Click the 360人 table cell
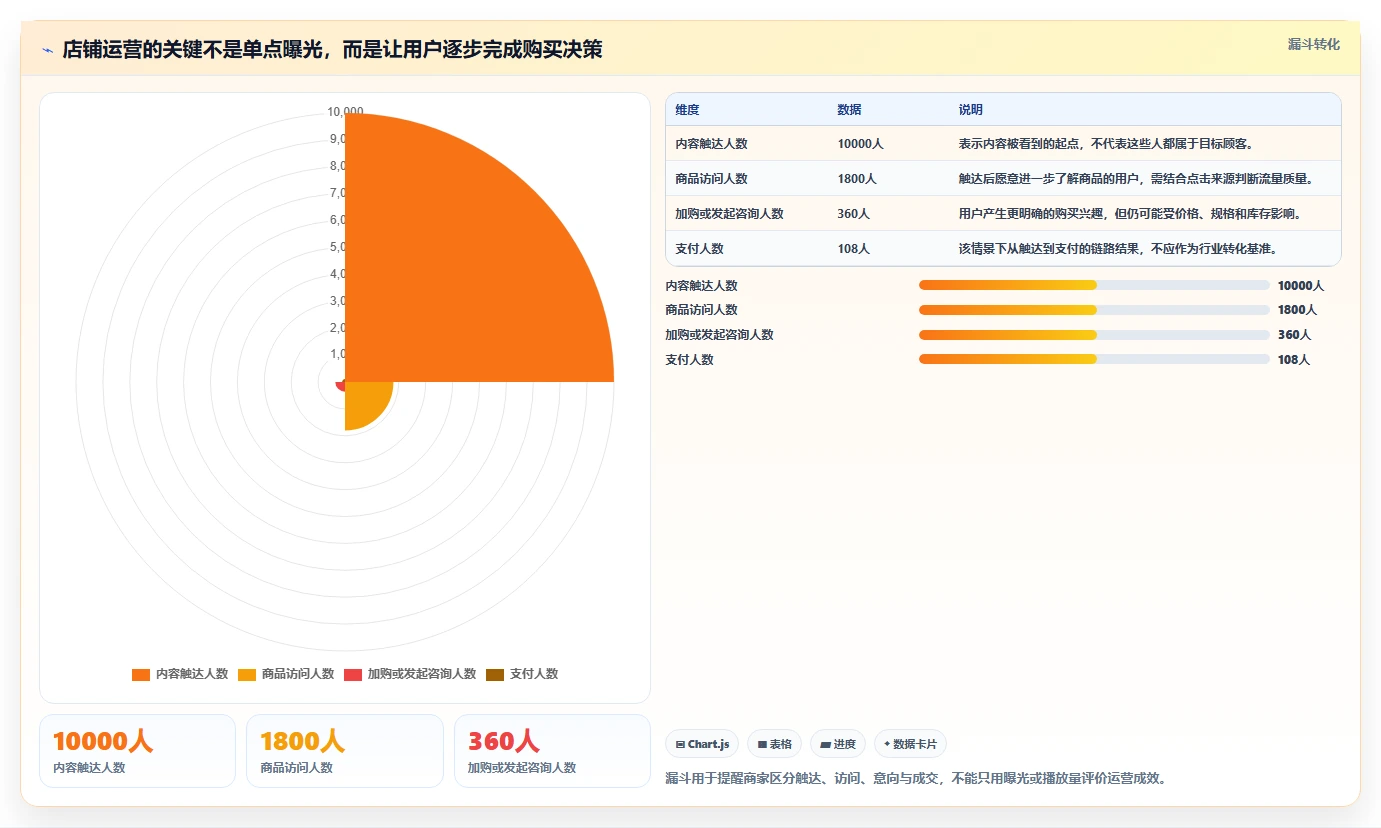Viewport: 1381px width, 828px height. click(x=853, y=214)
